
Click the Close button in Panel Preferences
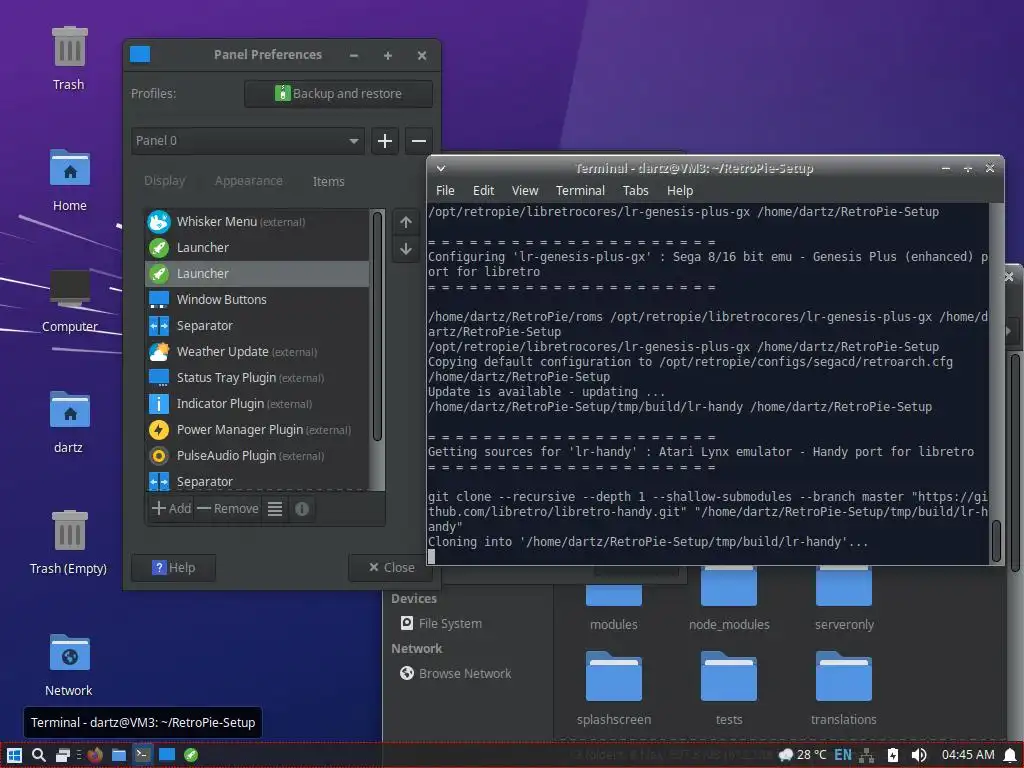click(391, 568)
